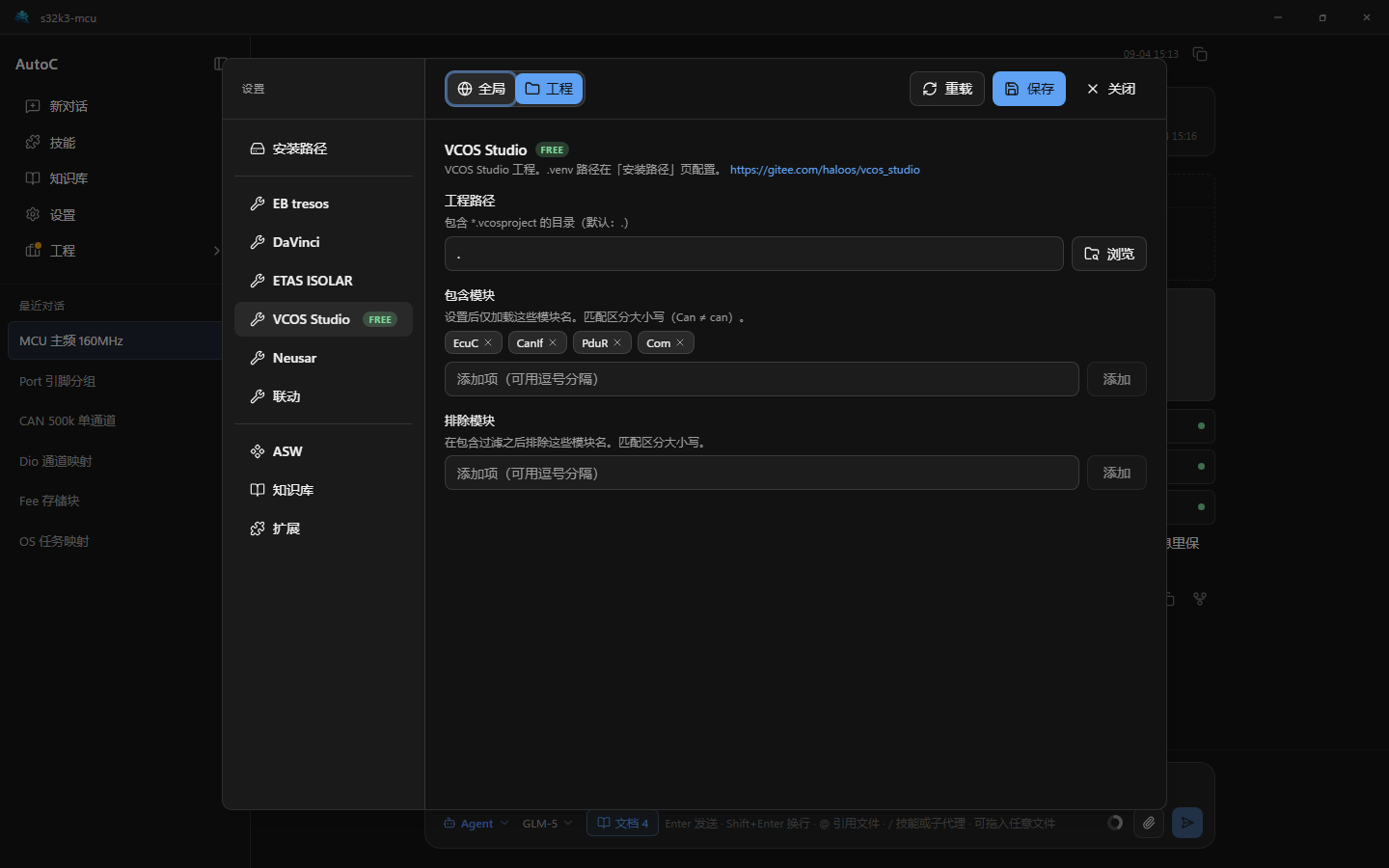Open 安装路径 settings section
Viewport: 1389px width, 868px height.
point(323,149)
